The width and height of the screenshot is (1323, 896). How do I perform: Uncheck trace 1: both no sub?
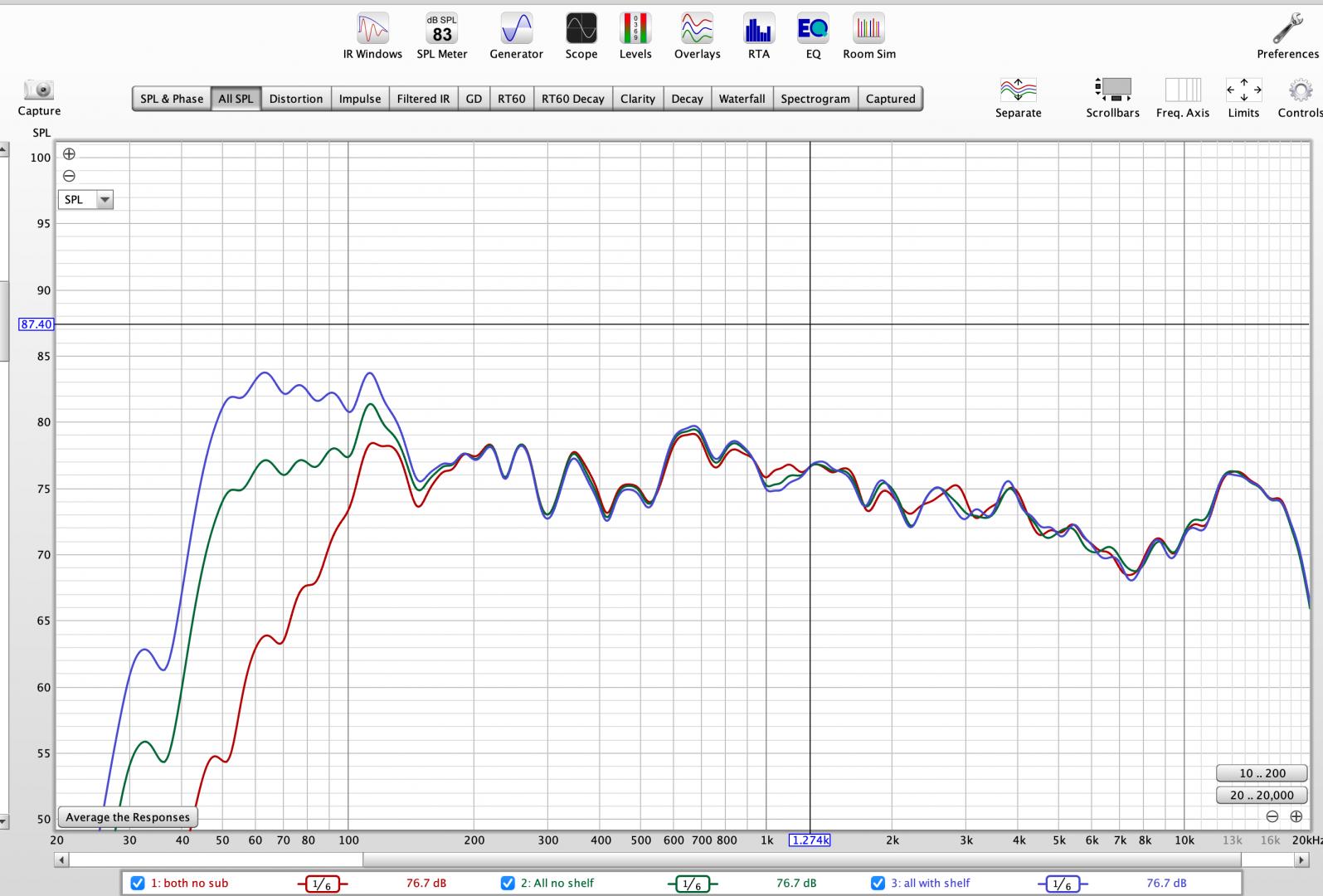pyautogui.click(x=138, y=884)
